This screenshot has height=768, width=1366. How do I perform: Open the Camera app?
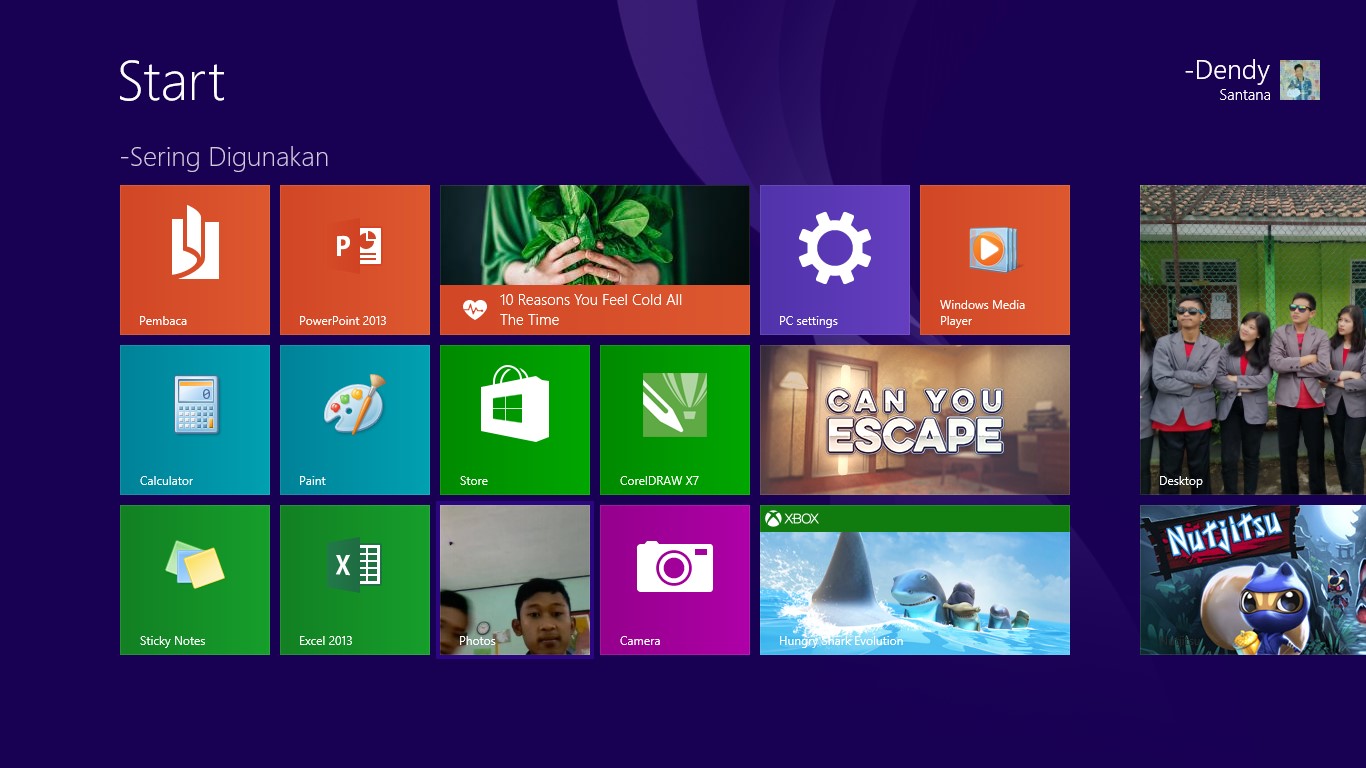coord(674,579)
